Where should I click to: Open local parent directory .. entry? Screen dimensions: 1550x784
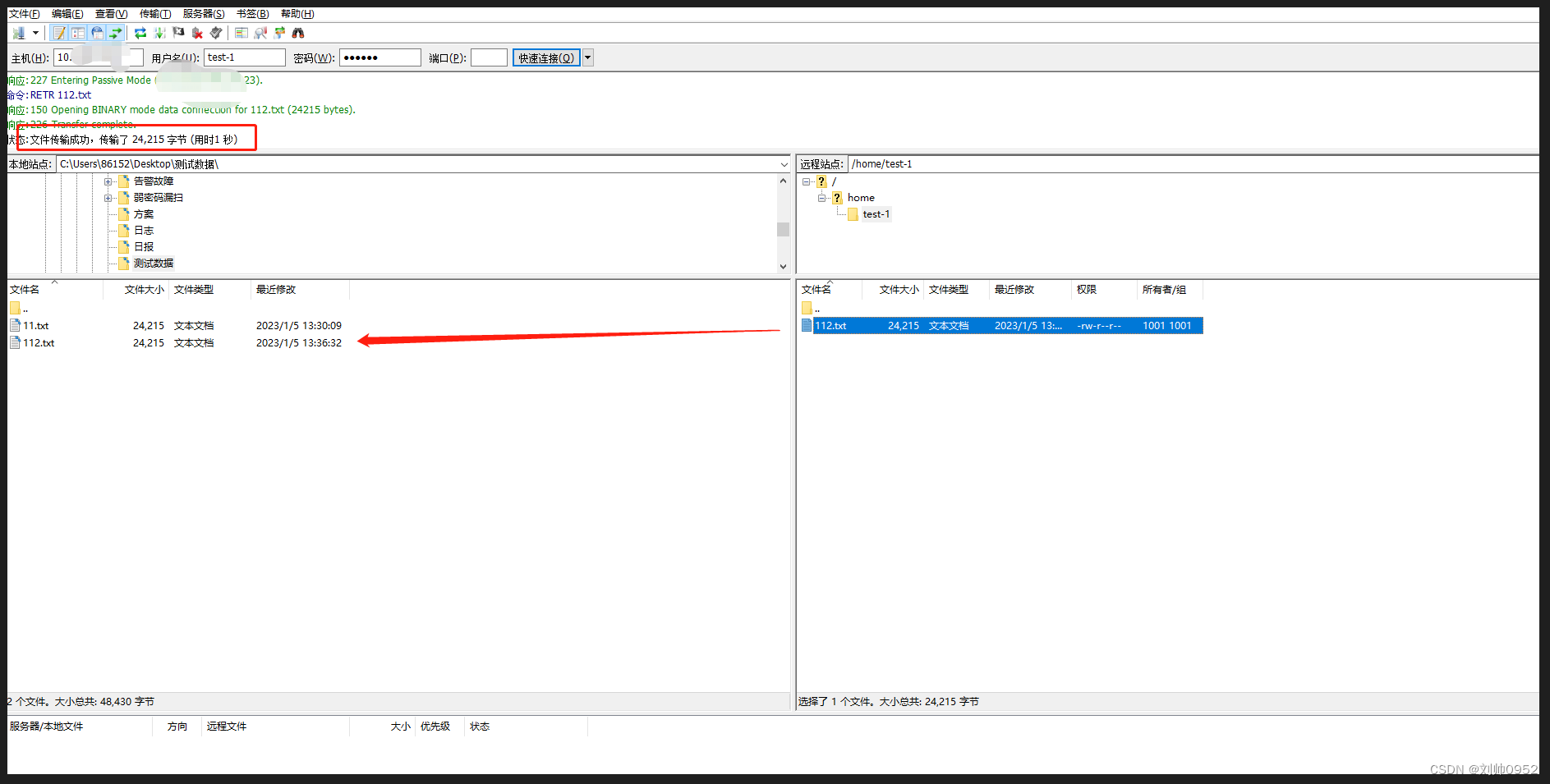click(x=19, y=309)
